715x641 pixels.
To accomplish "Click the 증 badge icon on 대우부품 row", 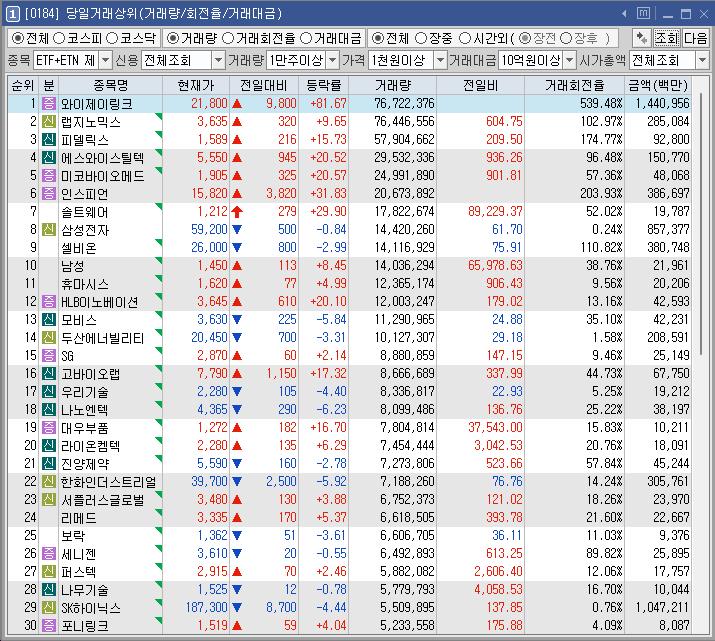I will (x=49, y=427).
